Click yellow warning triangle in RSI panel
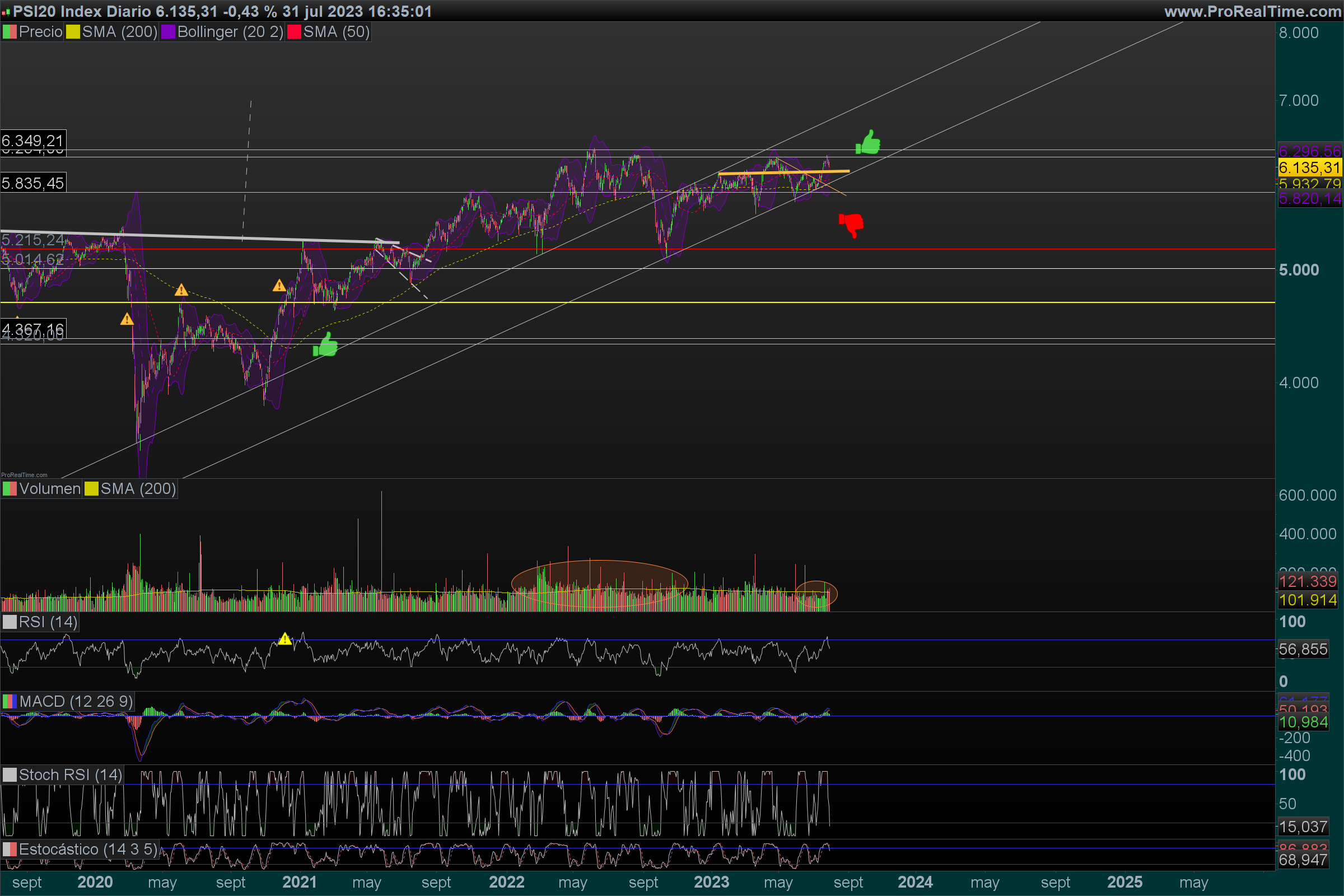 pyautogui.click(x=284, y=639)
